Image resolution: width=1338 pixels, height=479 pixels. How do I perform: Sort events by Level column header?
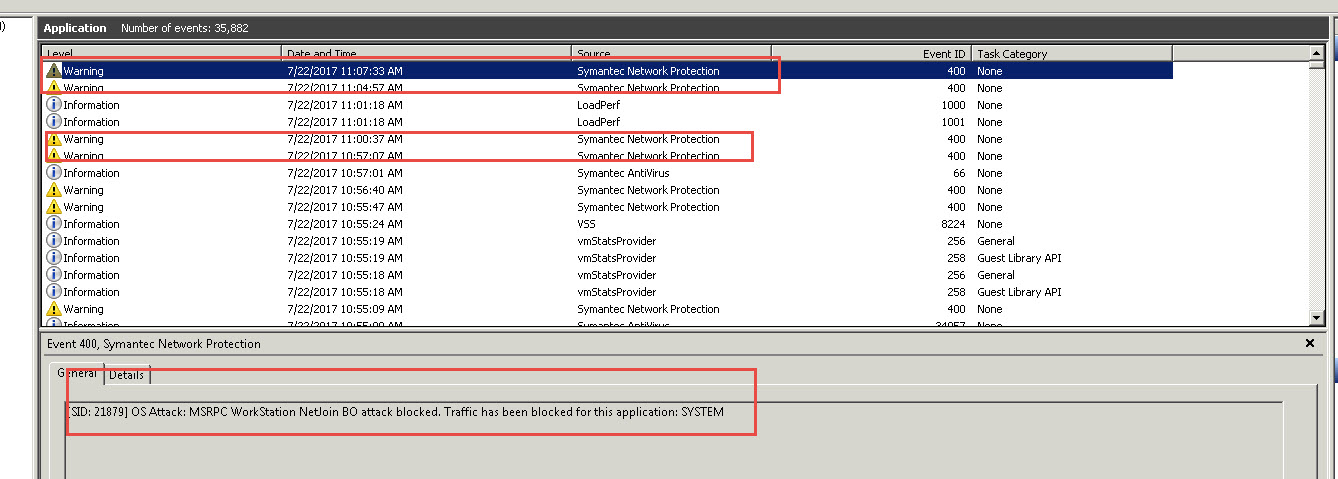point(162,53)
